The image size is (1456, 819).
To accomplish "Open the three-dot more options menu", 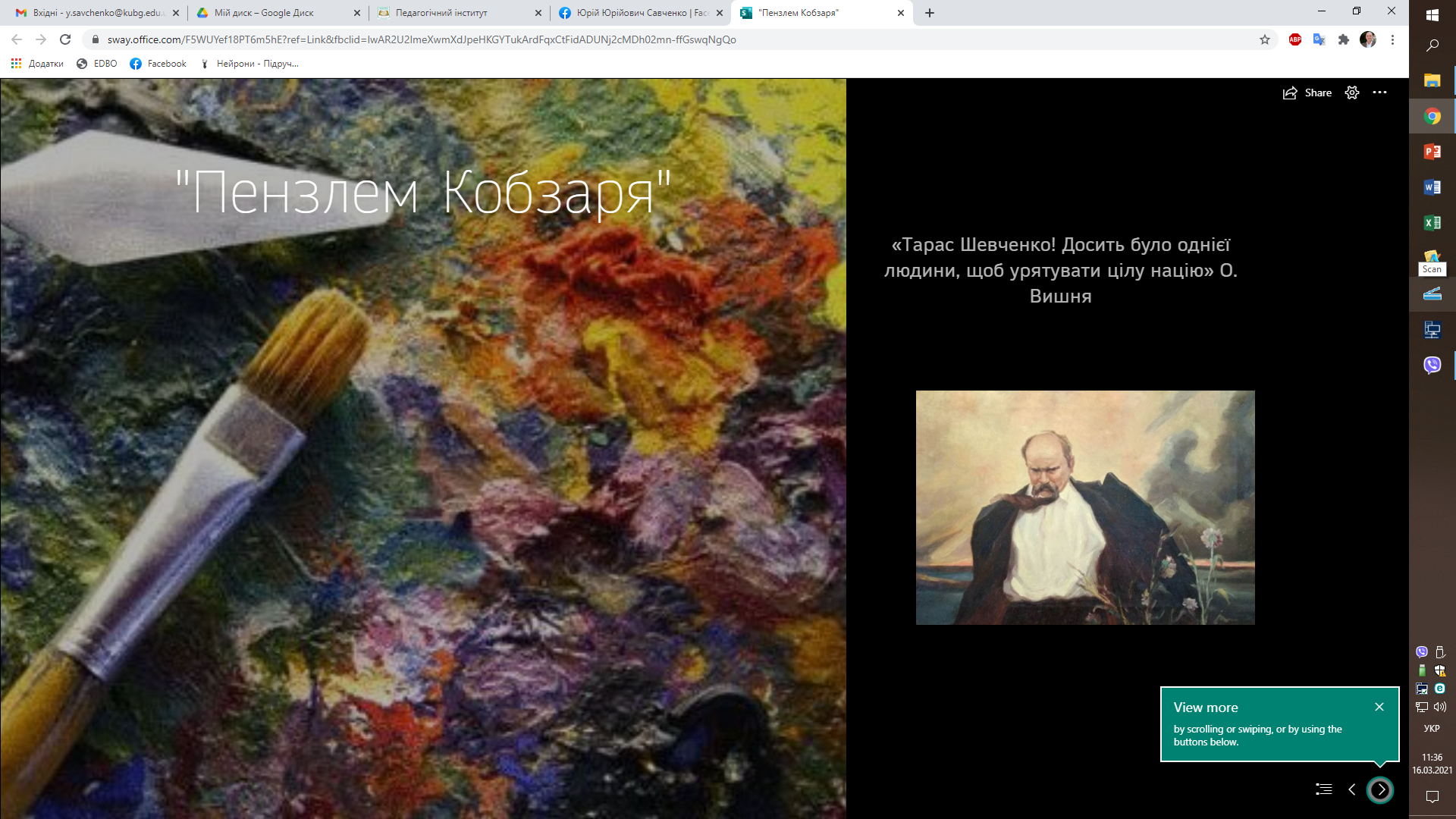I will [x=1379, y=93].
